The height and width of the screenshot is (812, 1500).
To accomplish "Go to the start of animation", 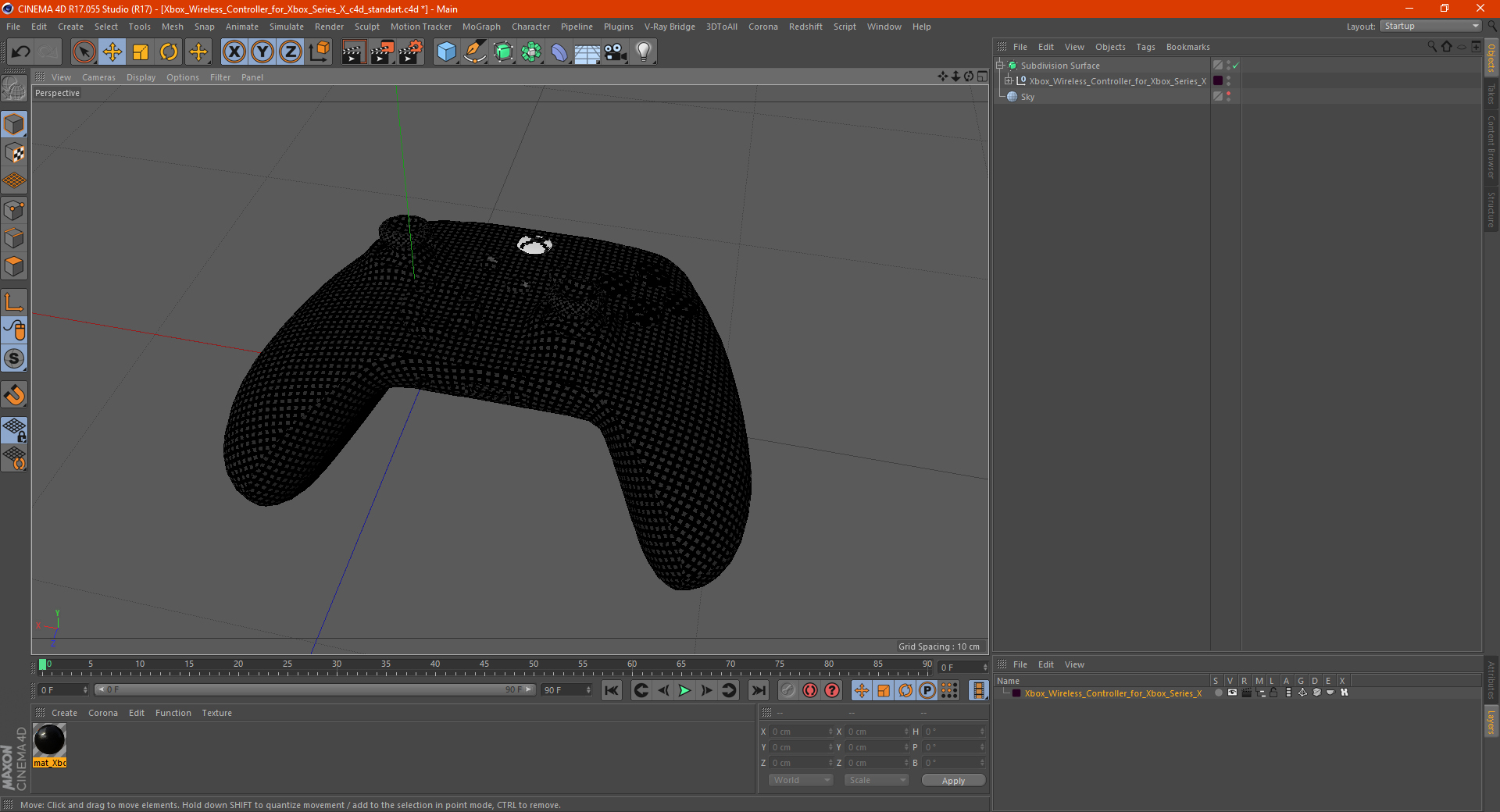I will pyautogui.click(x=612, y=690).
